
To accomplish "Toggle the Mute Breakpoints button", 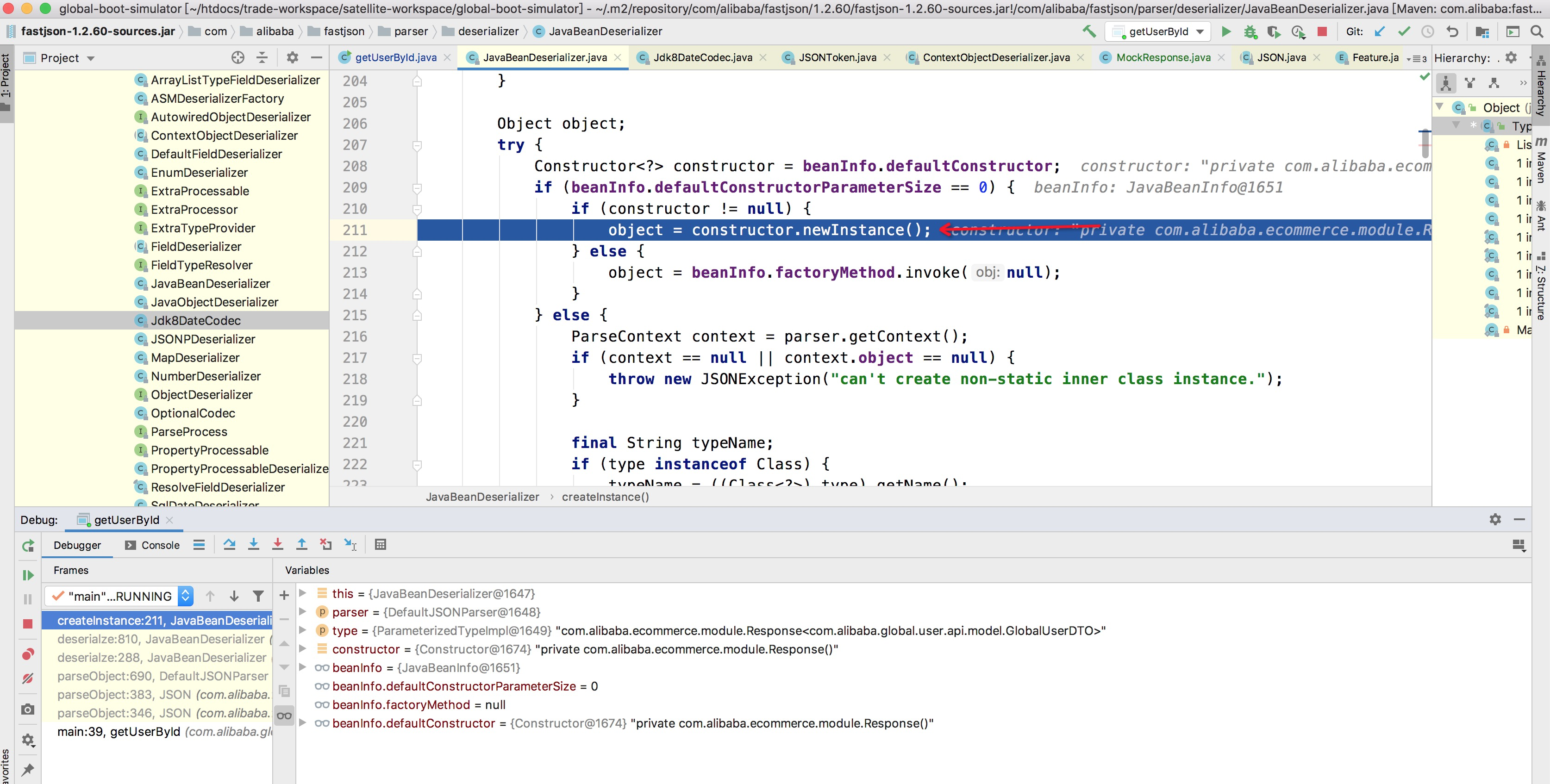I will coord(28,678).
